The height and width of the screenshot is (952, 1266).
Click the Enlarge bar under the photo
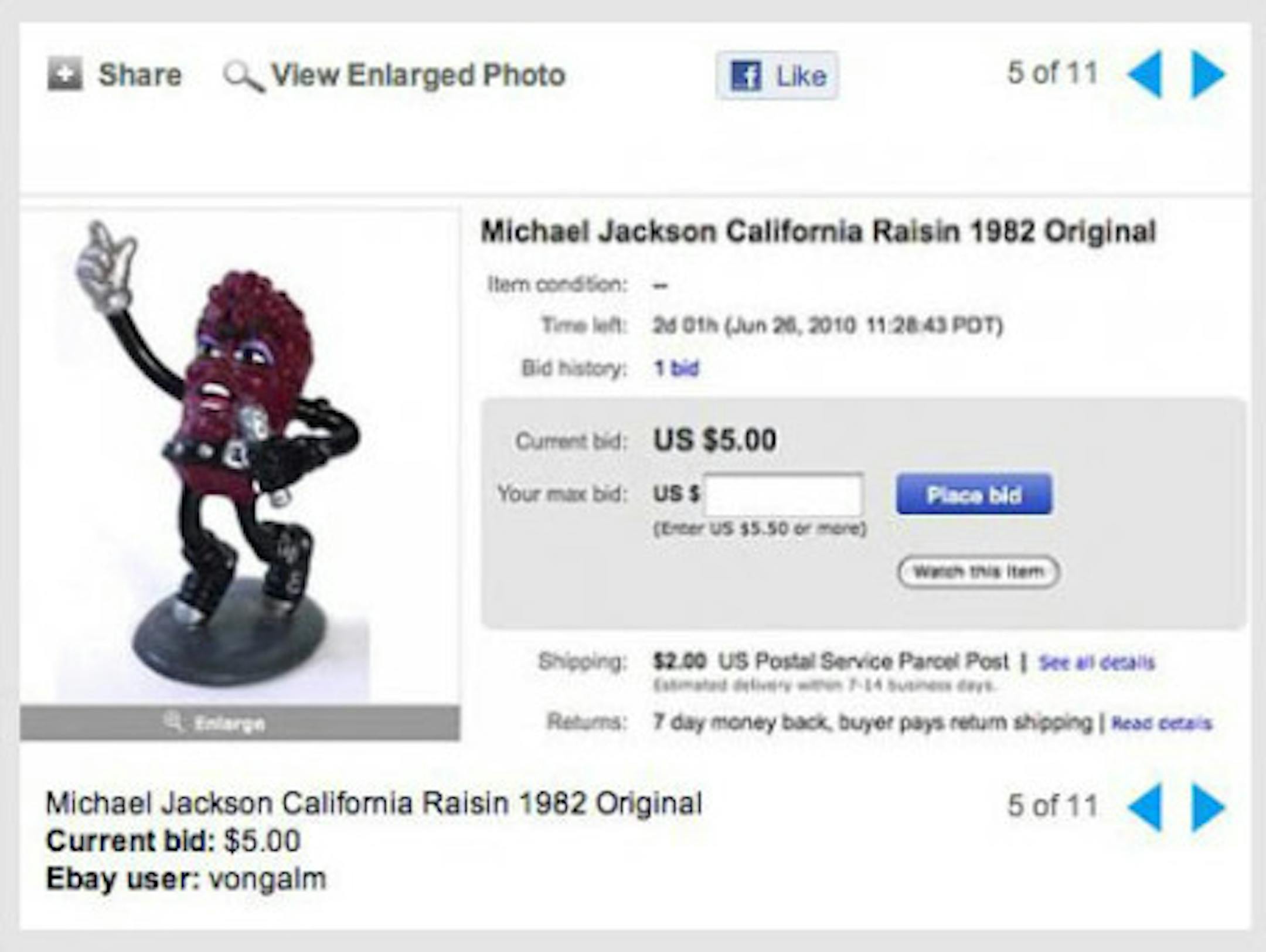[x=240, y=723]
